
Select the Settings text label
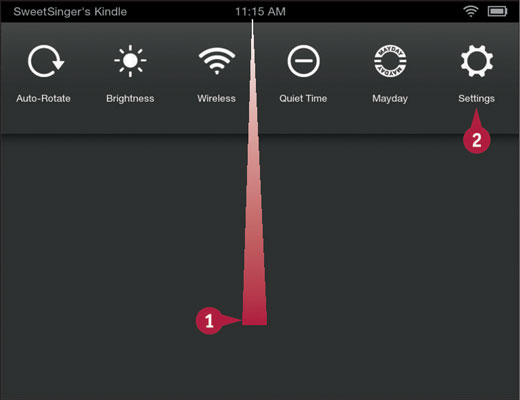pyautogui.click(x=476, y=99)
